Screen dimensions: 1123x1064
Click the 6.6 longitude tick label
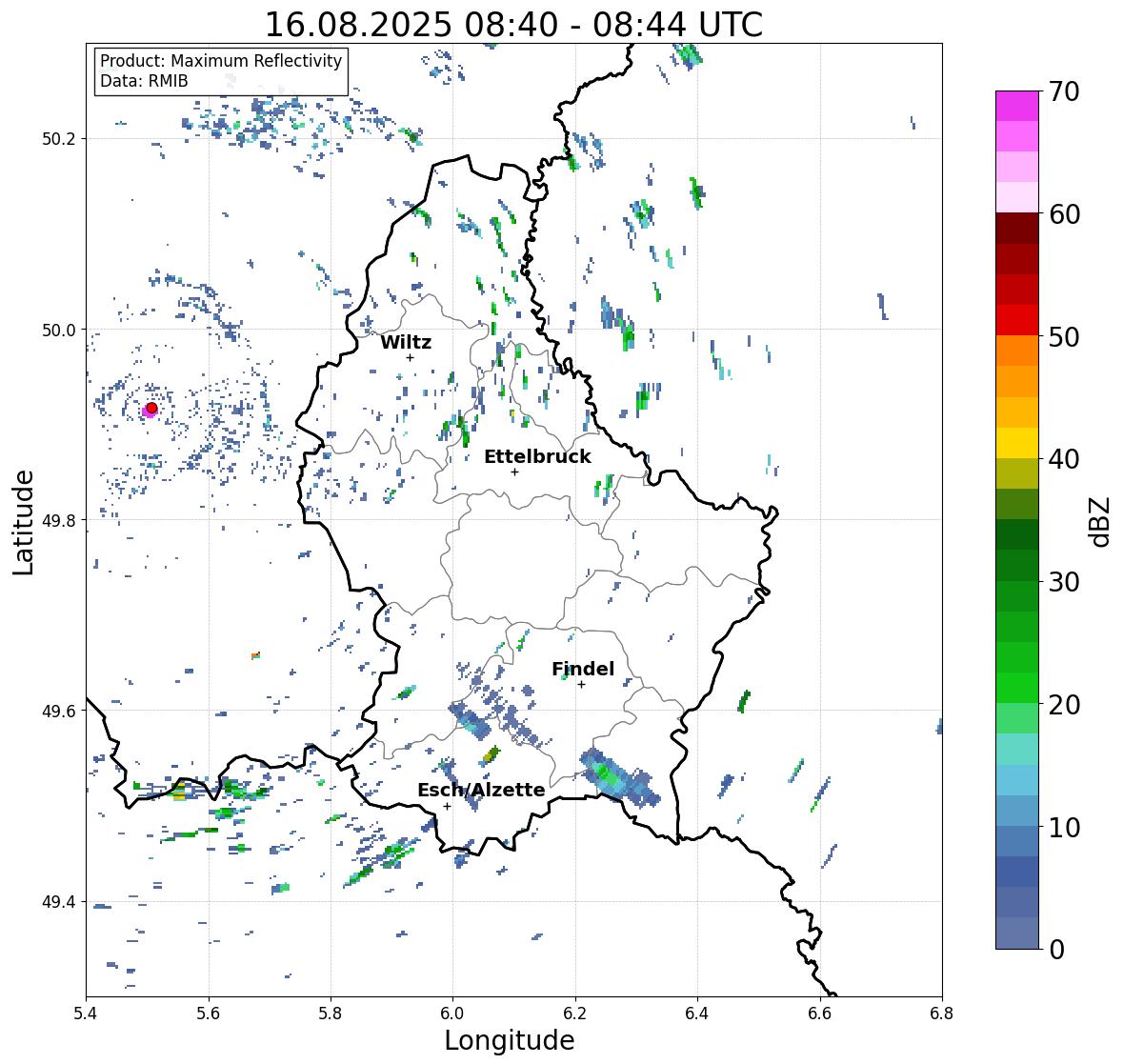click(x=820, y=1014)
